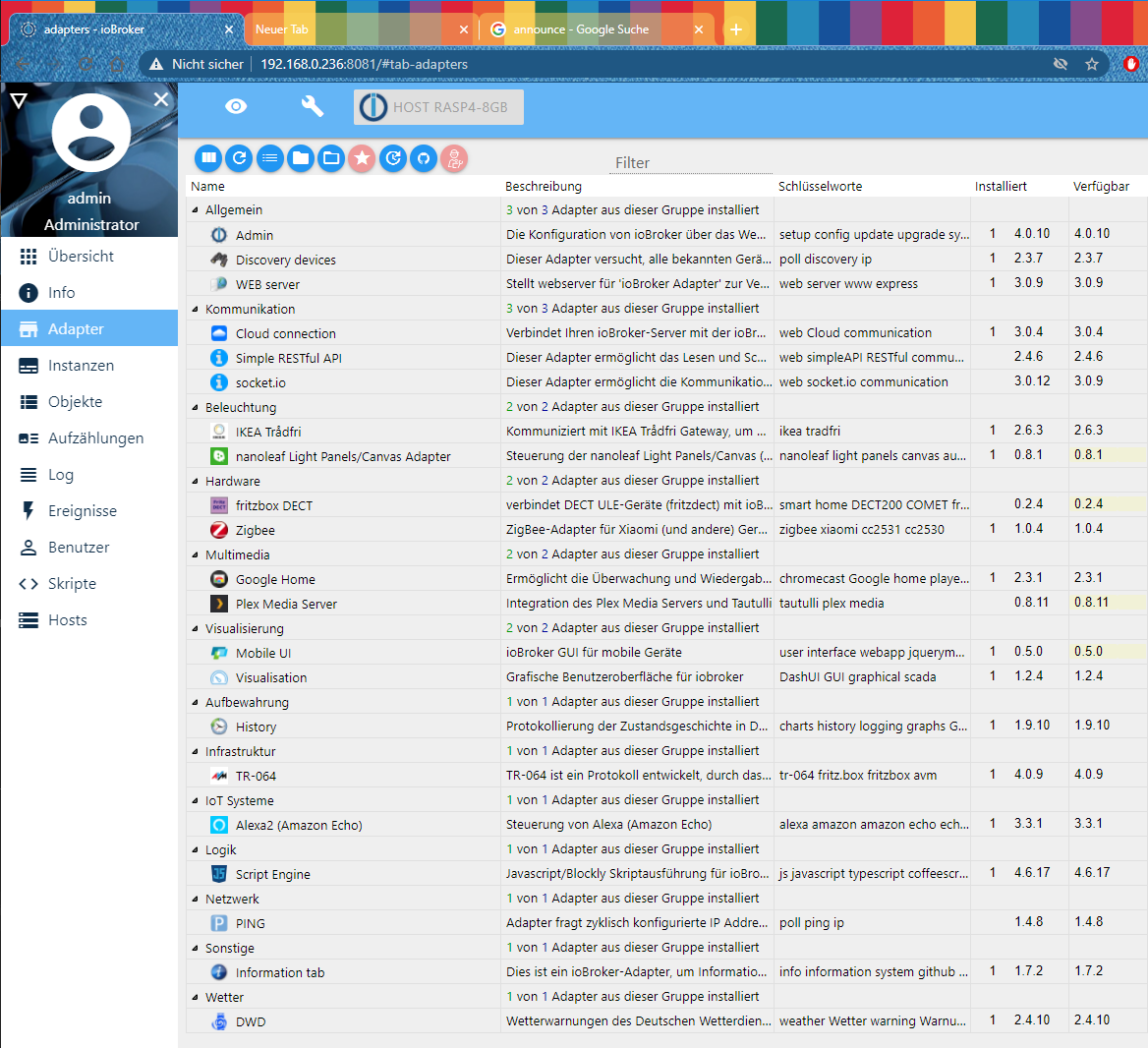Open the Log page
Screen dimensions: 1148x1048
pos(89,475)
